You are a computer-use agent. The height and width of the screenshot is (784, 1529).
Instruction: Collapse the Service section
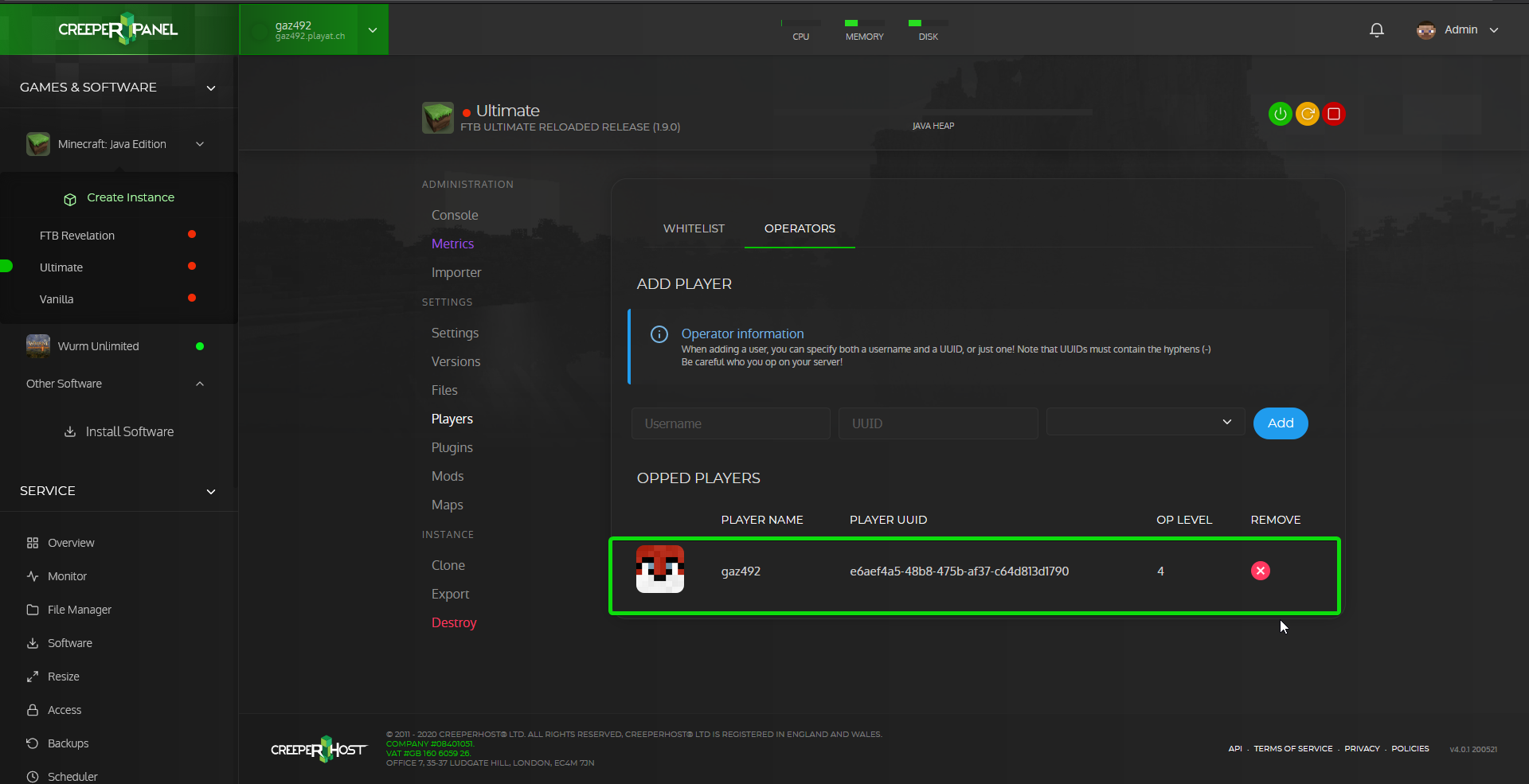[211, 491]
